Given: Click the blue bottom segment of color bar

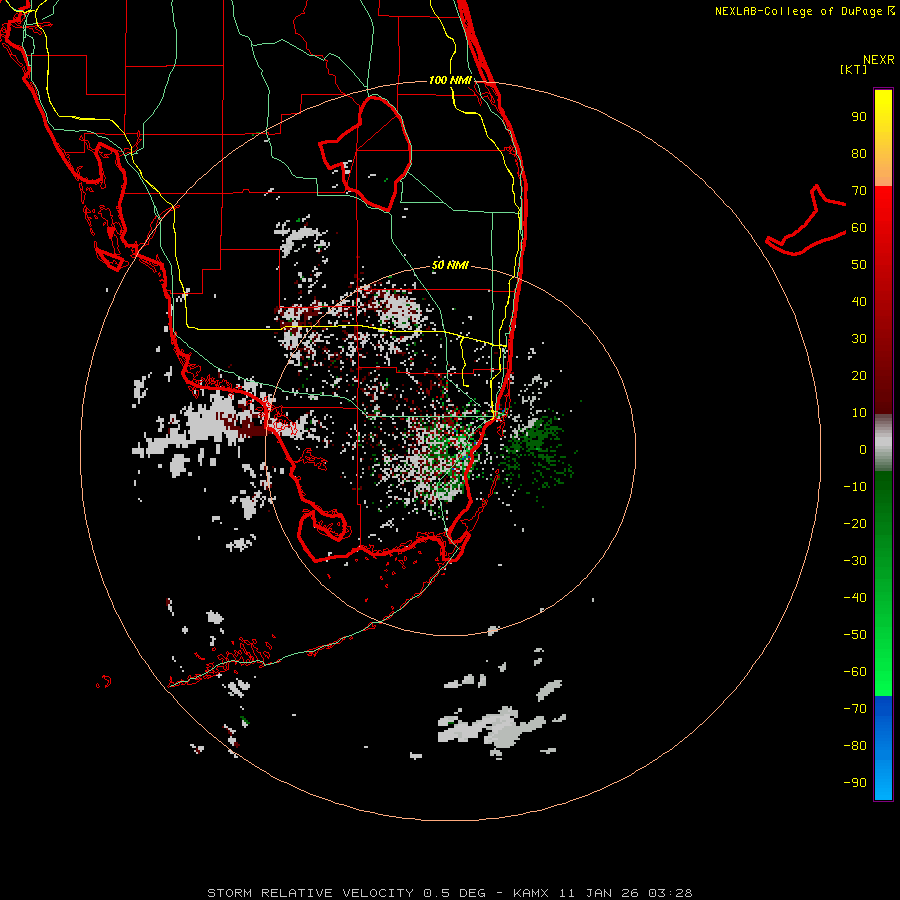Looking at the screenshot, I should (x=883, y=748).
